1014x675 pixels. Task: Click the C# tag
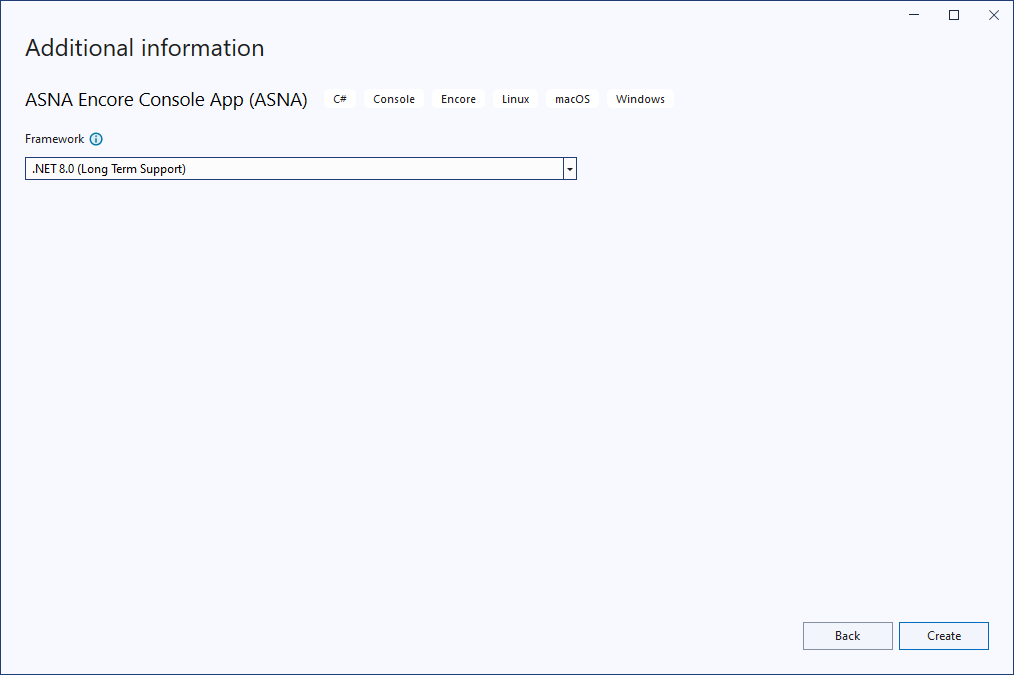(340, 99)
